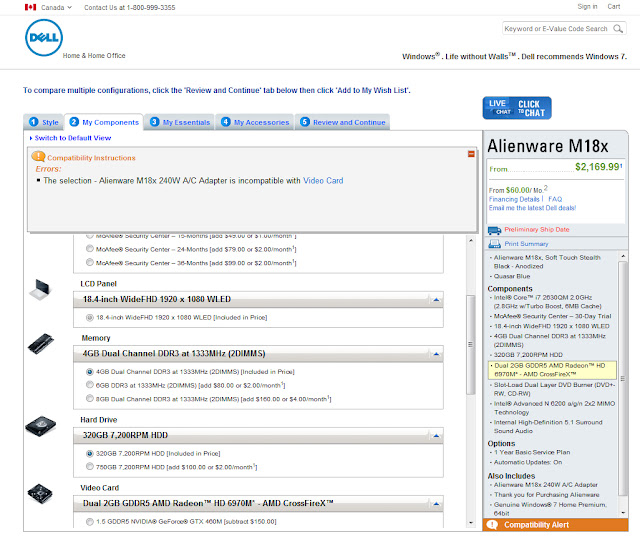Click the Canada flag icon
The image size is (640, 538).
[x=30, y=7]
